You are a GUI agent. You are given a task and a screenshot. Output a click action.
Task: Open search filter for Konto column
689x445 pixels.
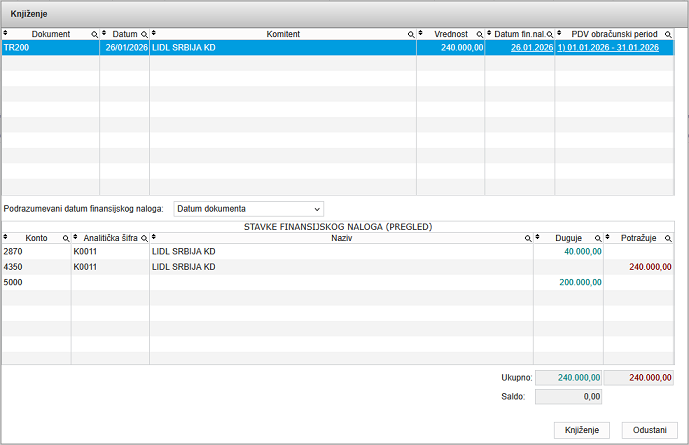pos(66,238)
